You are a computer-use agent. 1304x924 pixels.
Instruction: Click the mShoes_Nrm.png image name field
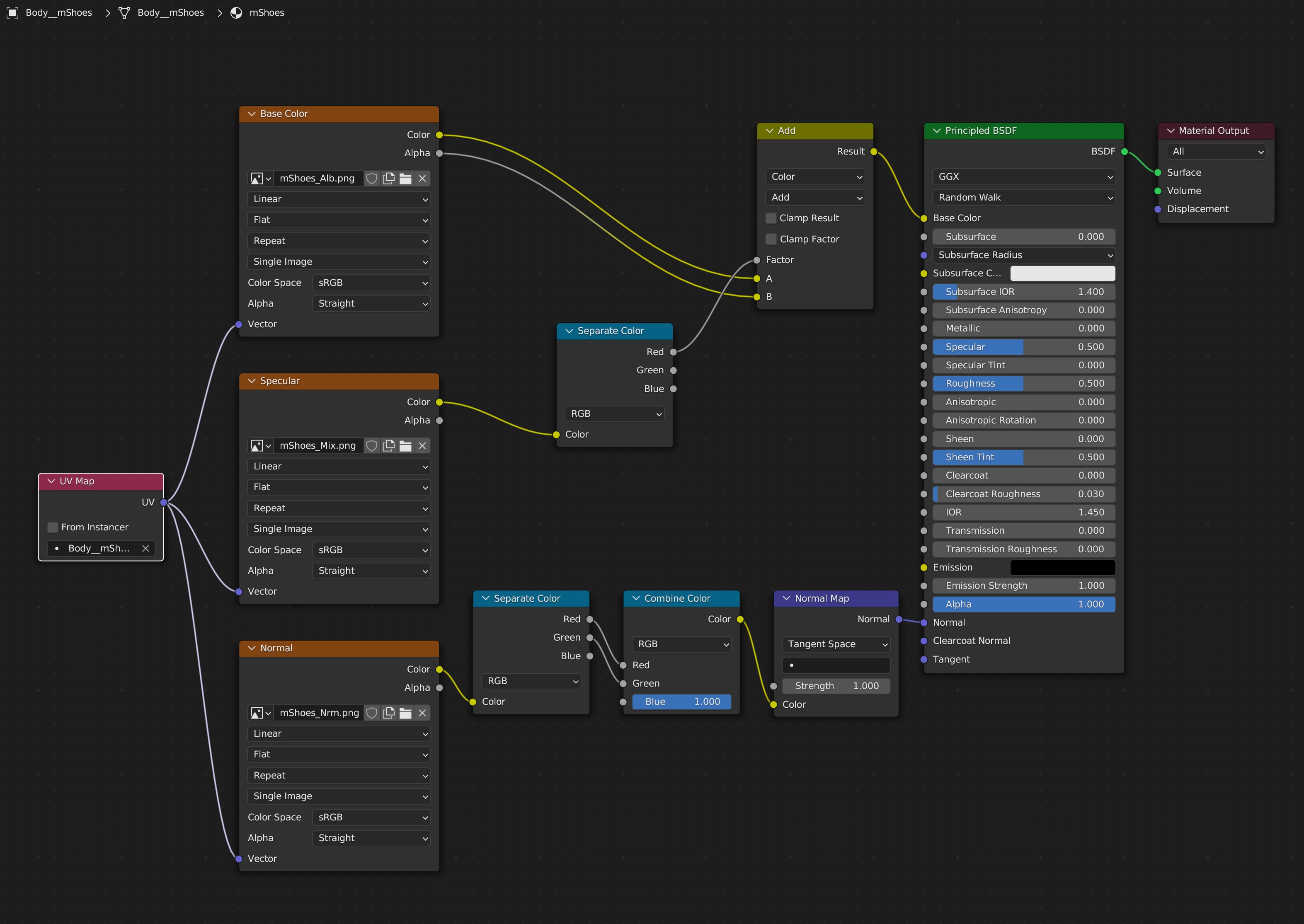[x=318, y=713]
